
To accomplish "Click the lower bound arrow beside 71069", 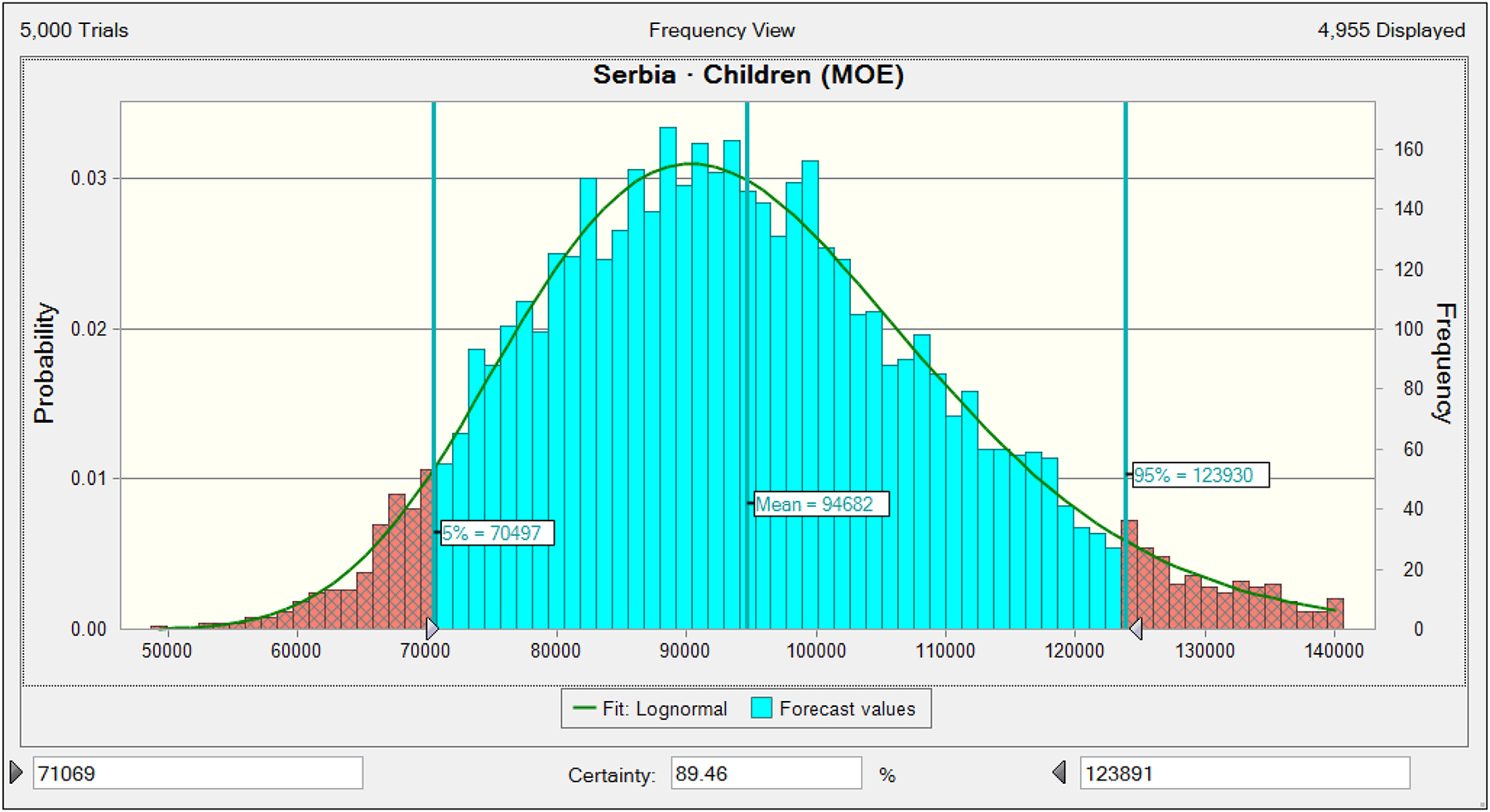I will pos(16,772).
